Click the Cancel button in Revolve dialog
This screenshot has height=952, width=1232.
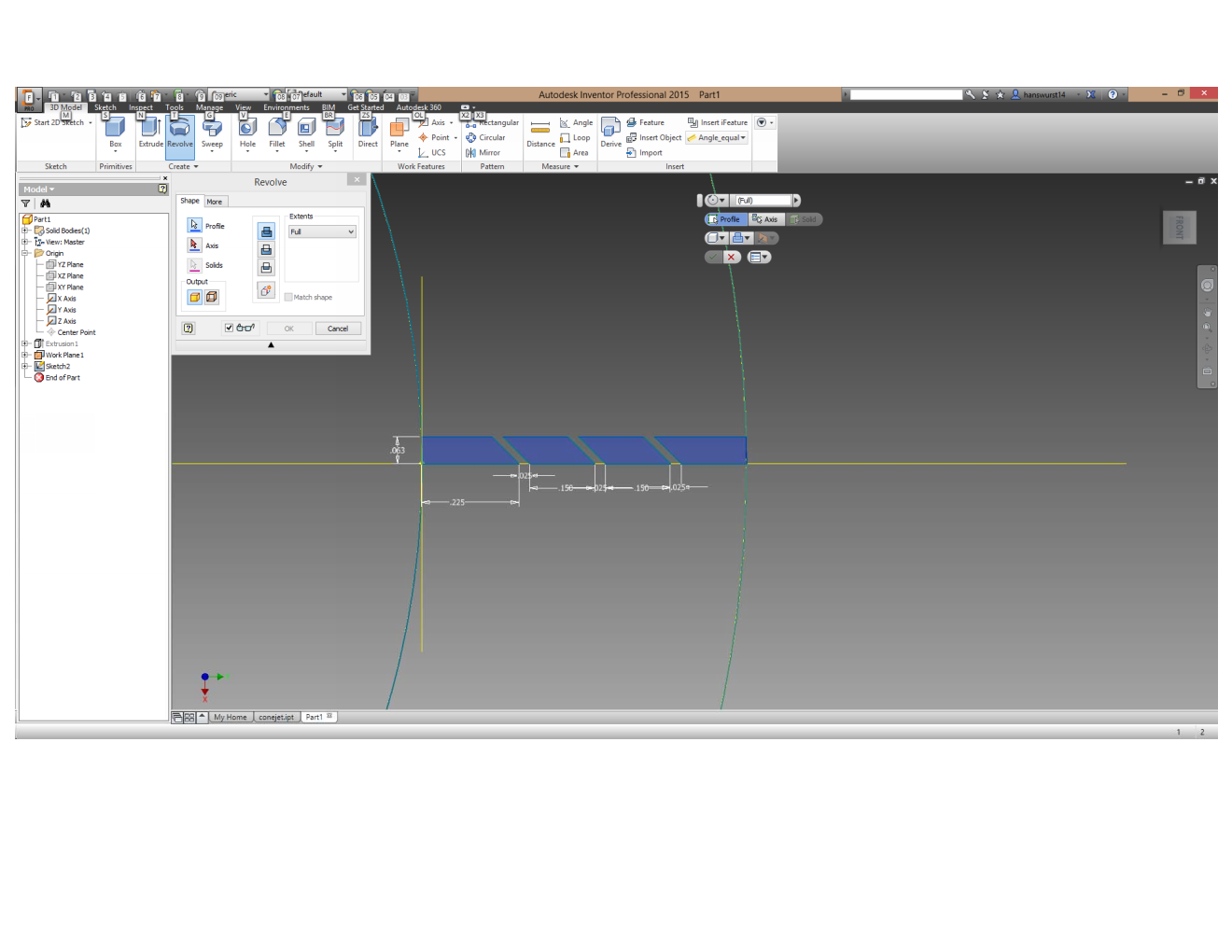337,328
